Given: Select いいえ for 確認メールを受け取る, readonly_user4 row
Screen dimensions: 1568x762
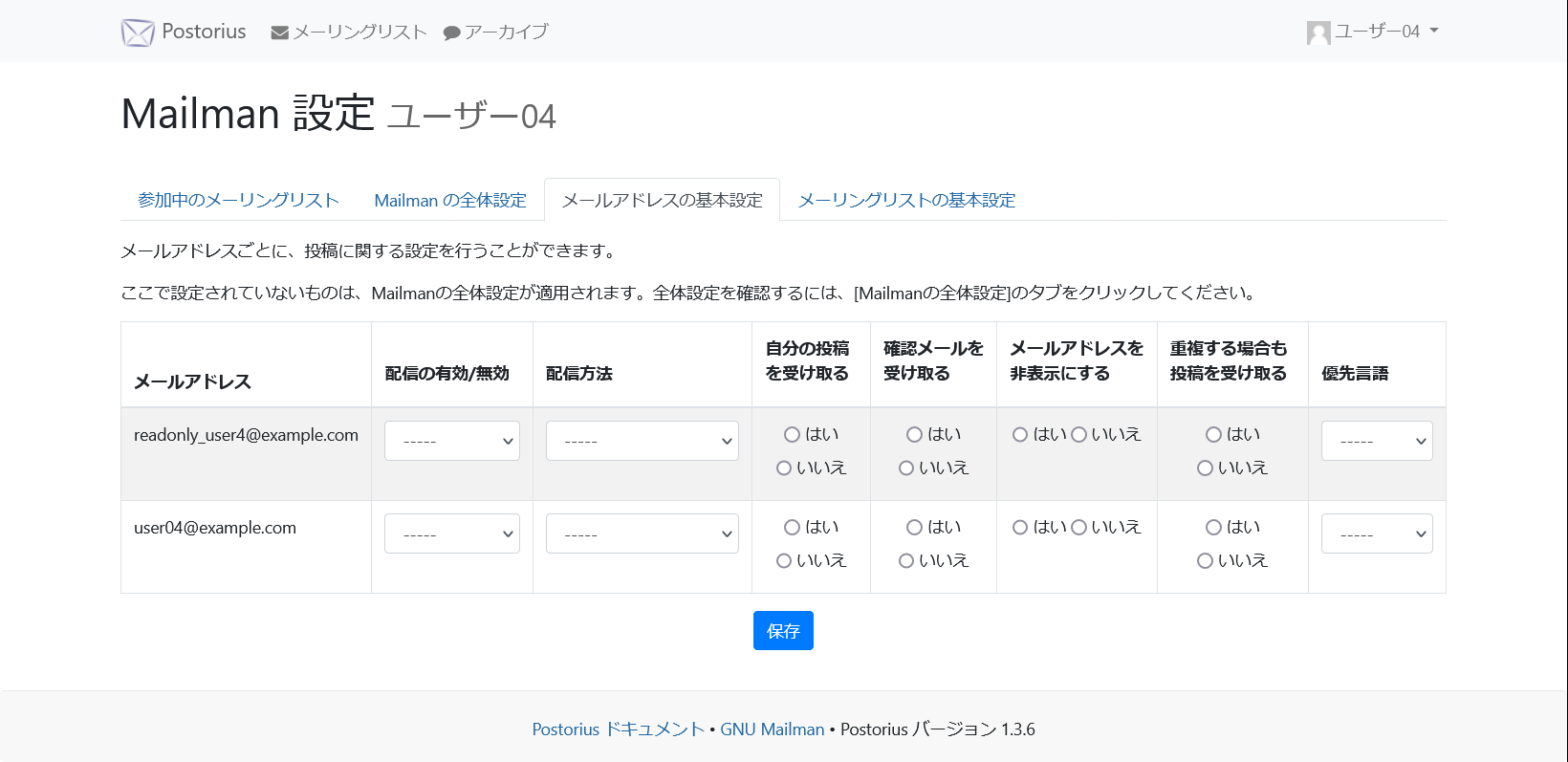Looking at the screenshot, I should (x=906, y=468).
